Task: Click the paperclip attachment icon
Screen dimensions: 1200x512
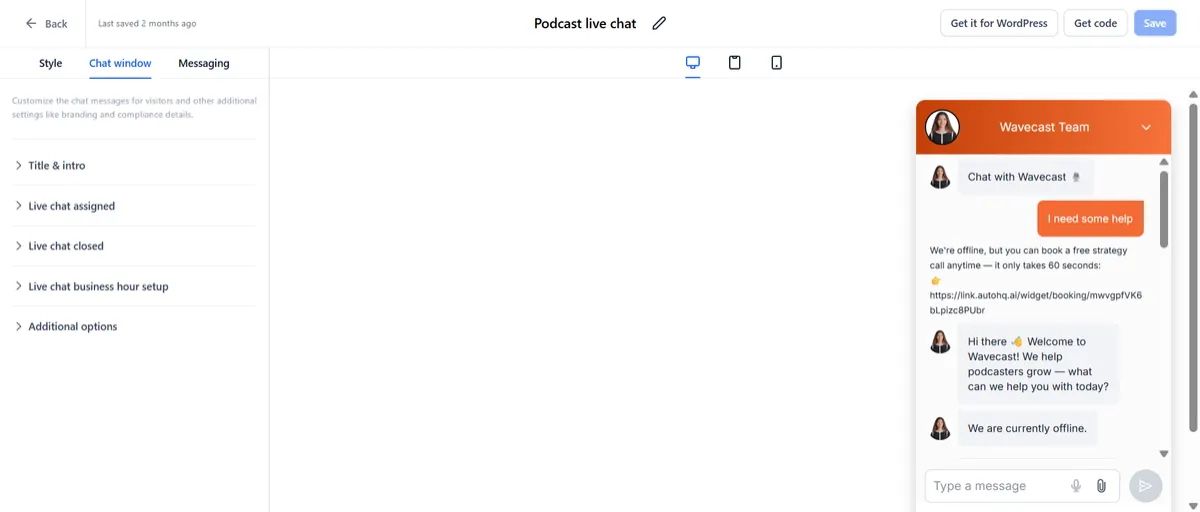Action: click(x=1101, y=486)
